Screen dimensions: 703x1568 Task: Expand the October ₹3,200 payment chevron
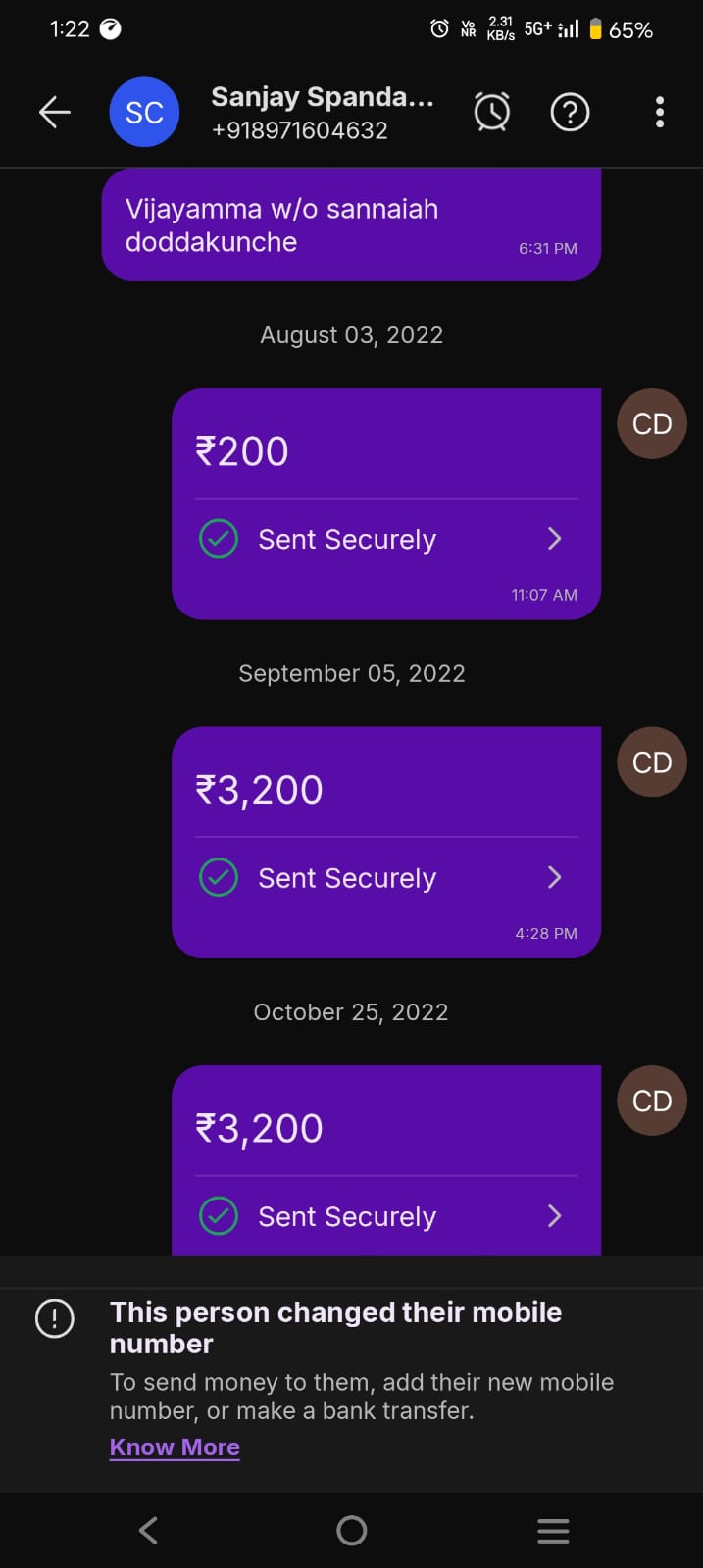(554, 1216)
